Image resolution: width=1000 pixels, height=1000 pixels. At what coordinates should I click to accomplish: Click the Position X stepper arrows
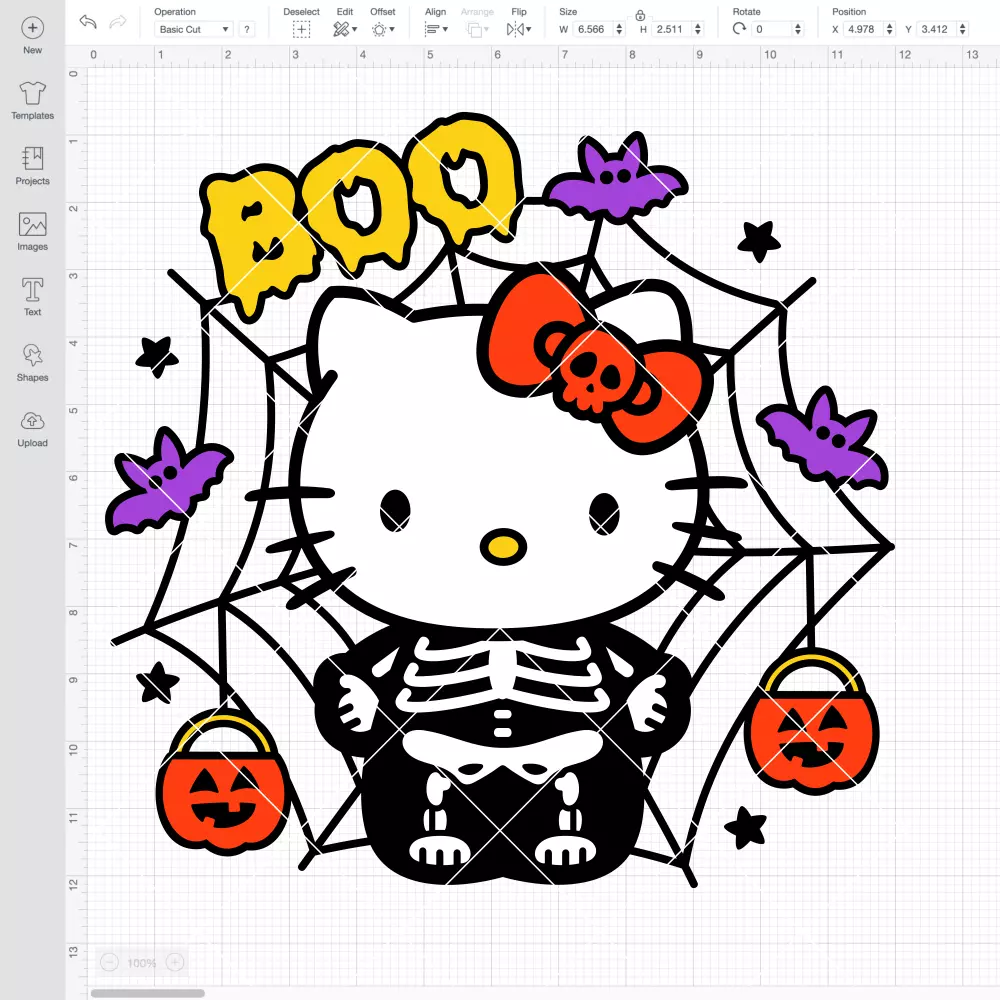pyautogui.click(x=890, y=29)
